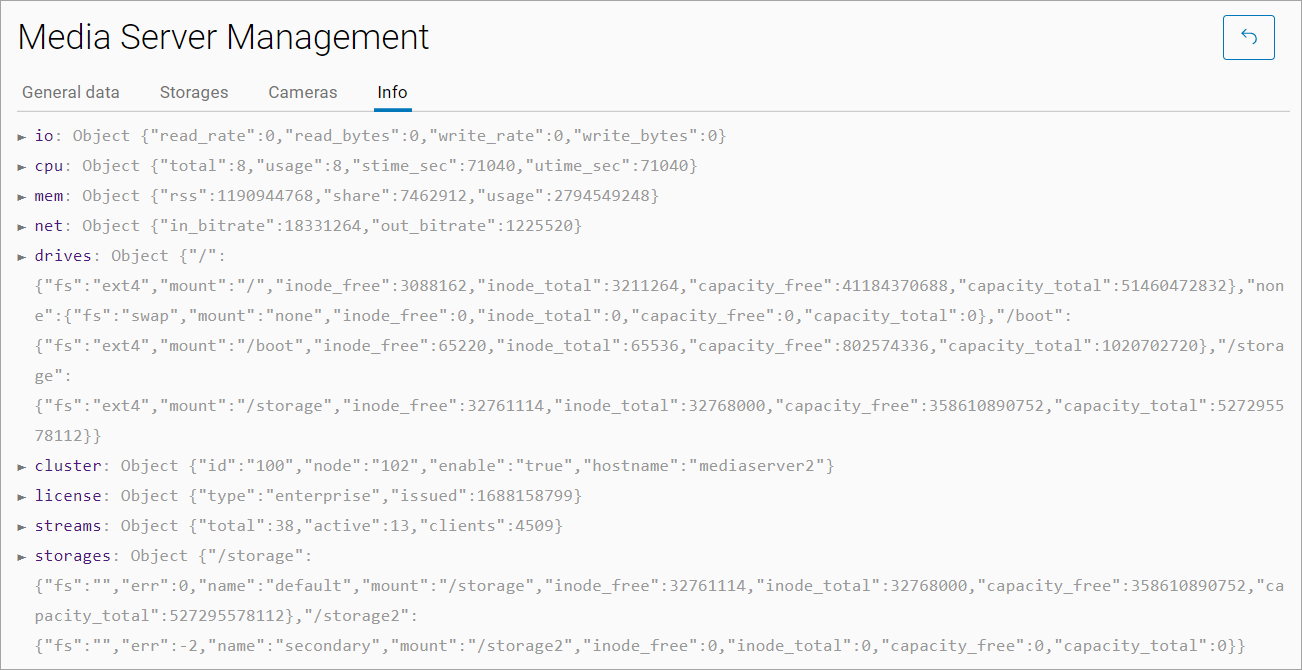Expand the io object triangle
The height and width of the screenshot is (670, 1302).
(22, 136)
